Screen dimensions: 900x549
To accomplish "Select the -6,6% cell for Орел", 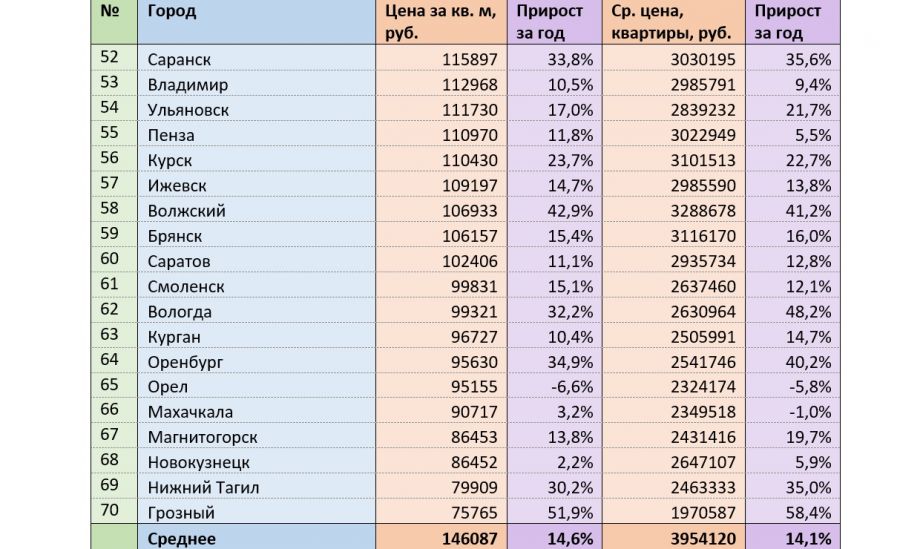I will 571,387.
